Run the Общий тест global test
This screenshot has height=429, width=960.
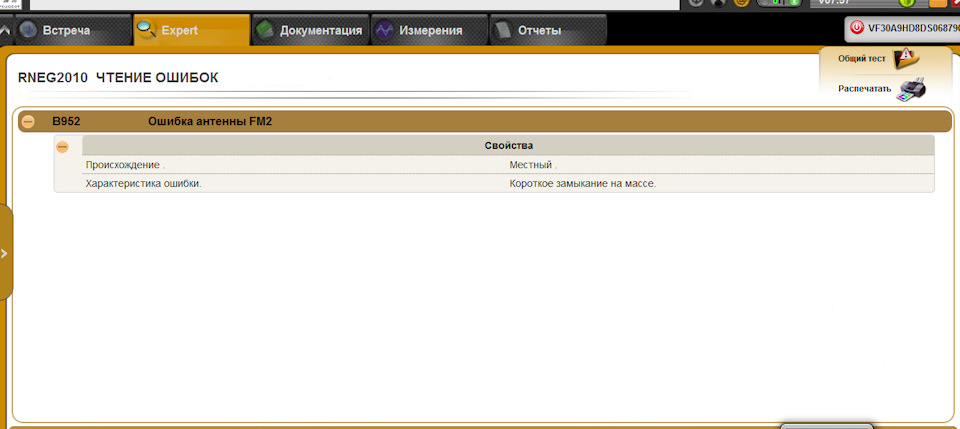coord(861,59)
